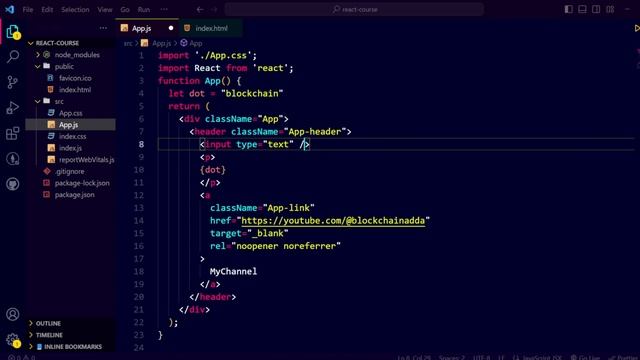Open the Accounts menu icon
The width and height of the screenshot is (640, 360).
tap(13, 314)
